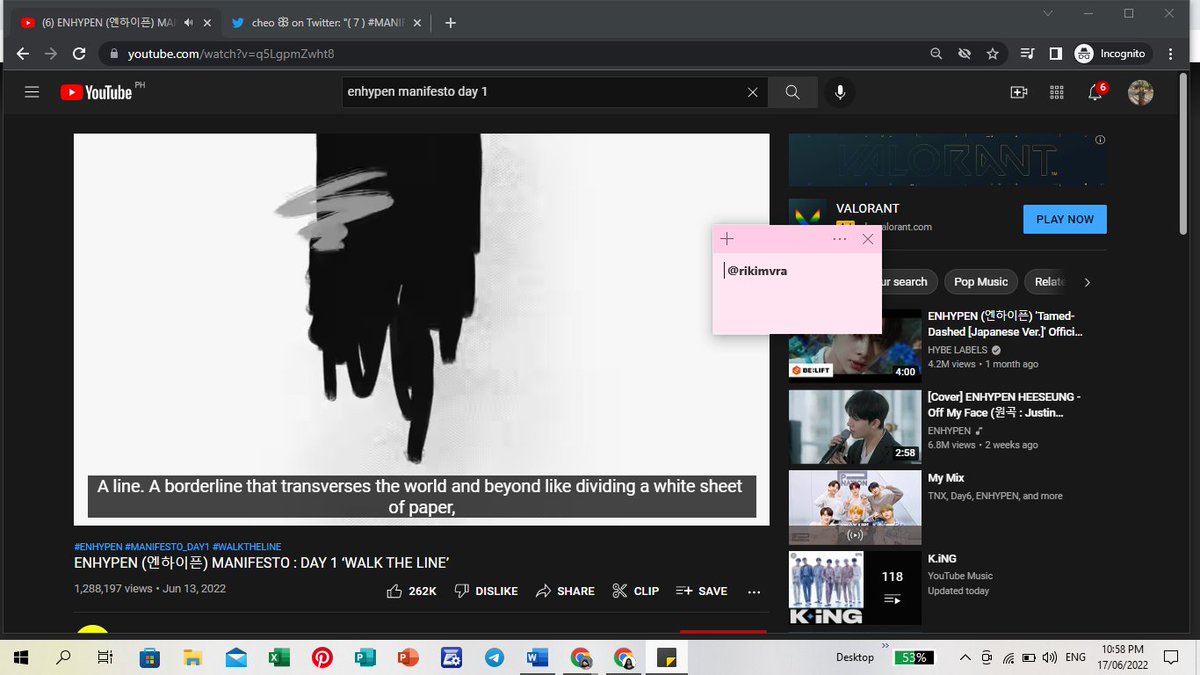1200x675 pixels.
Task: Open a new browser tab
Action: point(450,22)
